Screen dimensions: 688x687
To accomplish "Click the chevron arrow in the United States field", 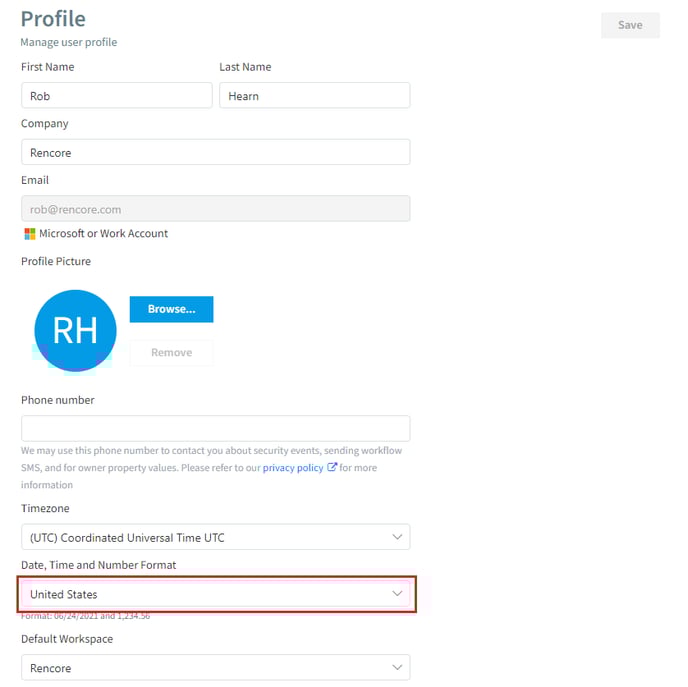I will point(397,594).
